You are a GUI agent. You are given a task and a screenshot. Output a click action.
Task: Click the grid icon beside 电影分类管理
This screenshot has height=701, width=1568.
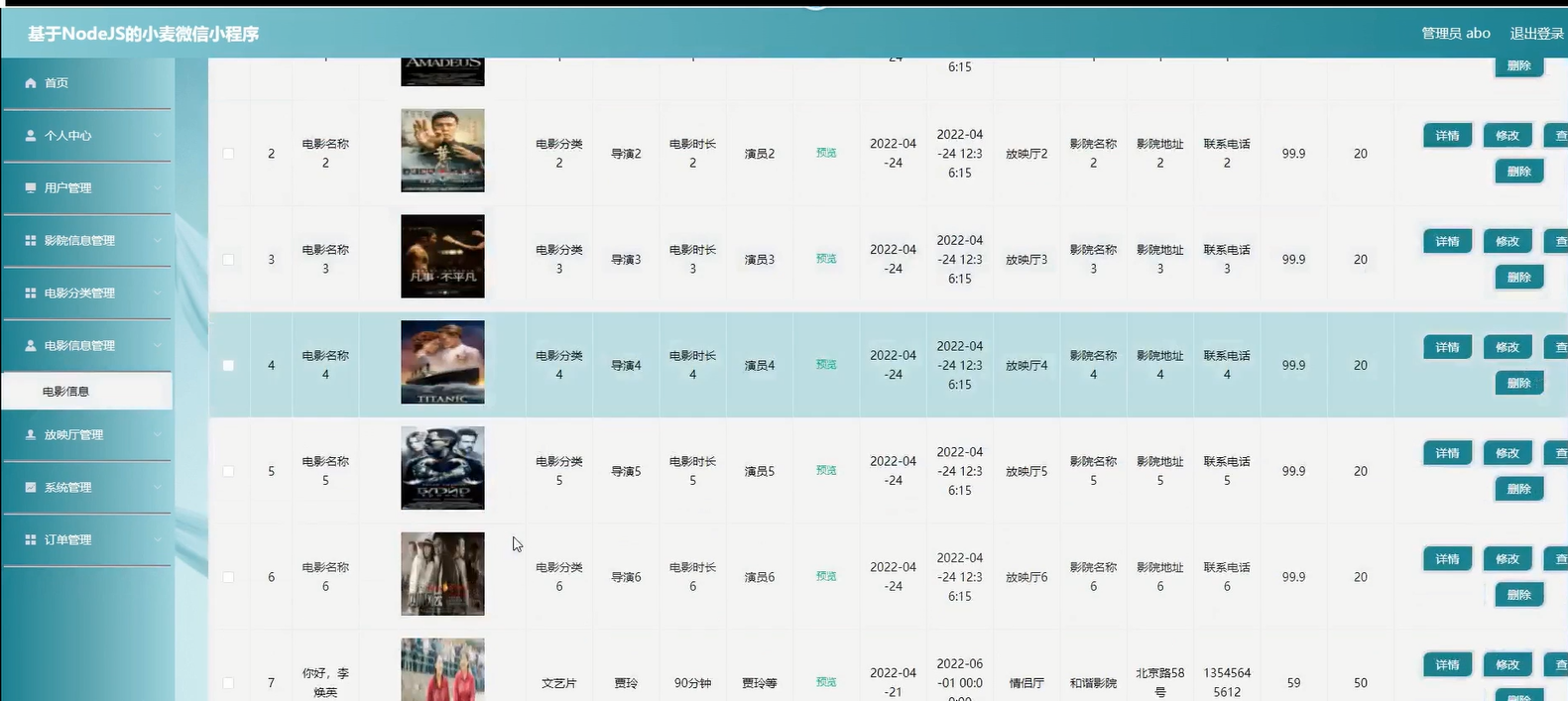pos(31,293)
